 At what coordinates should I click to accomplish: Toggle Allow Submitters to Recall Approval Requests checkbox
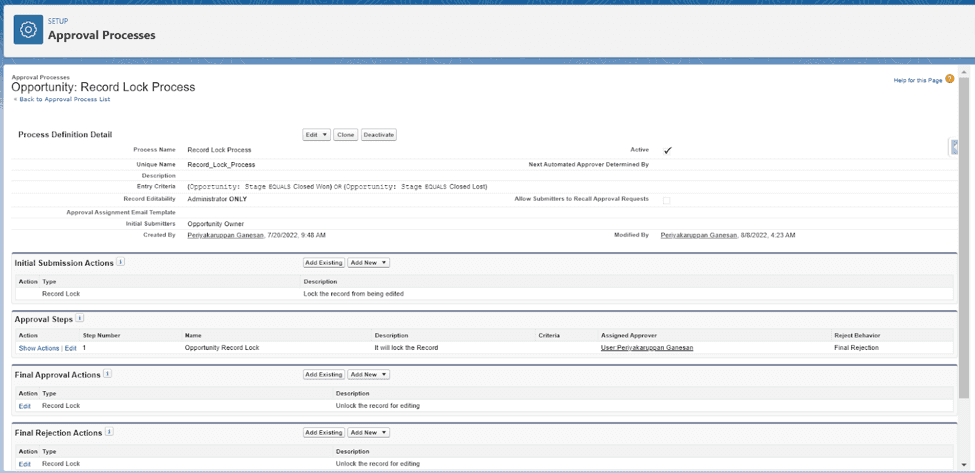[667, 200]
